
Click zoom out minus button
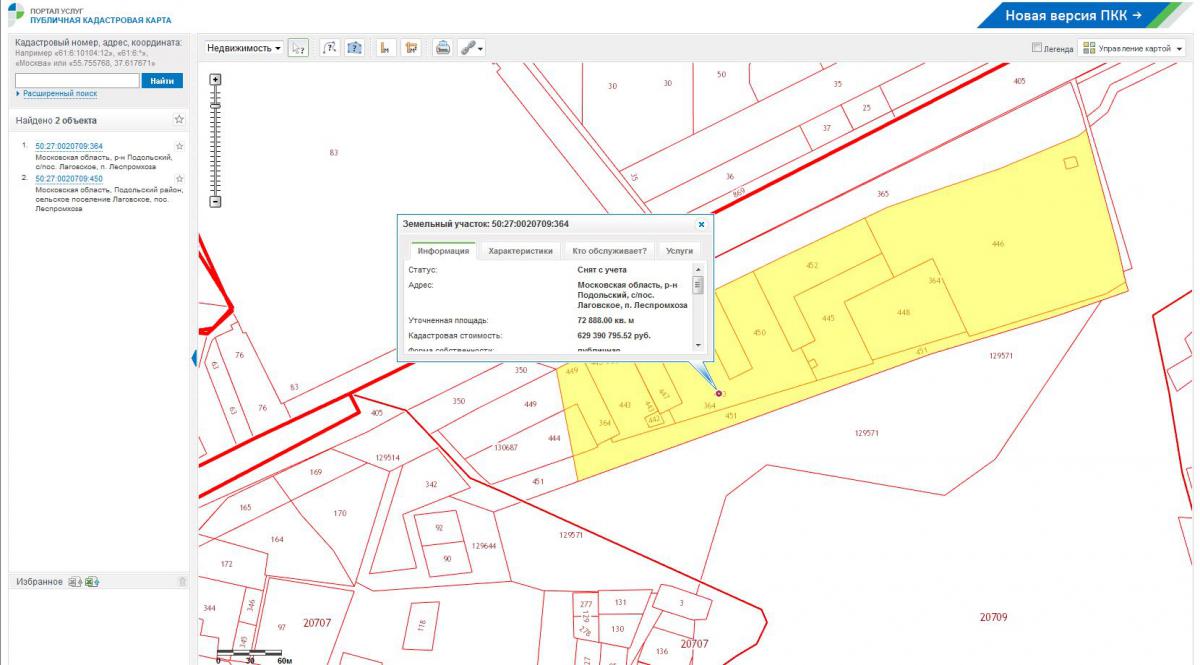[214, 201]
